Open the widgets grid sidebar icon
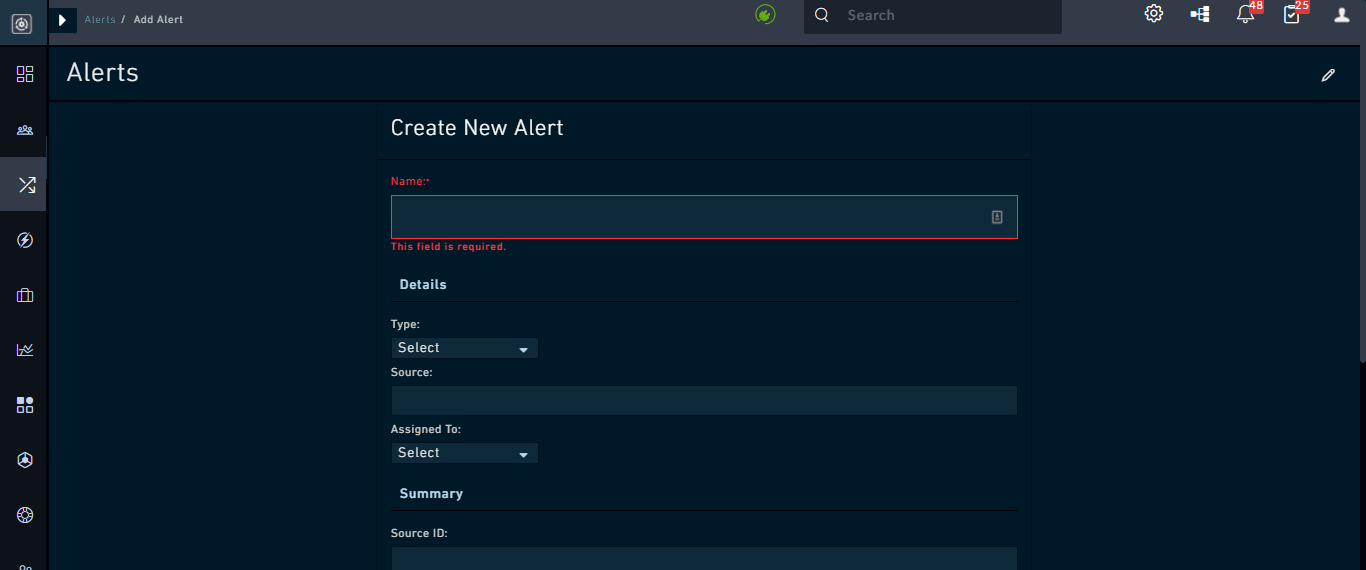1366x570 pixels. 25,405
